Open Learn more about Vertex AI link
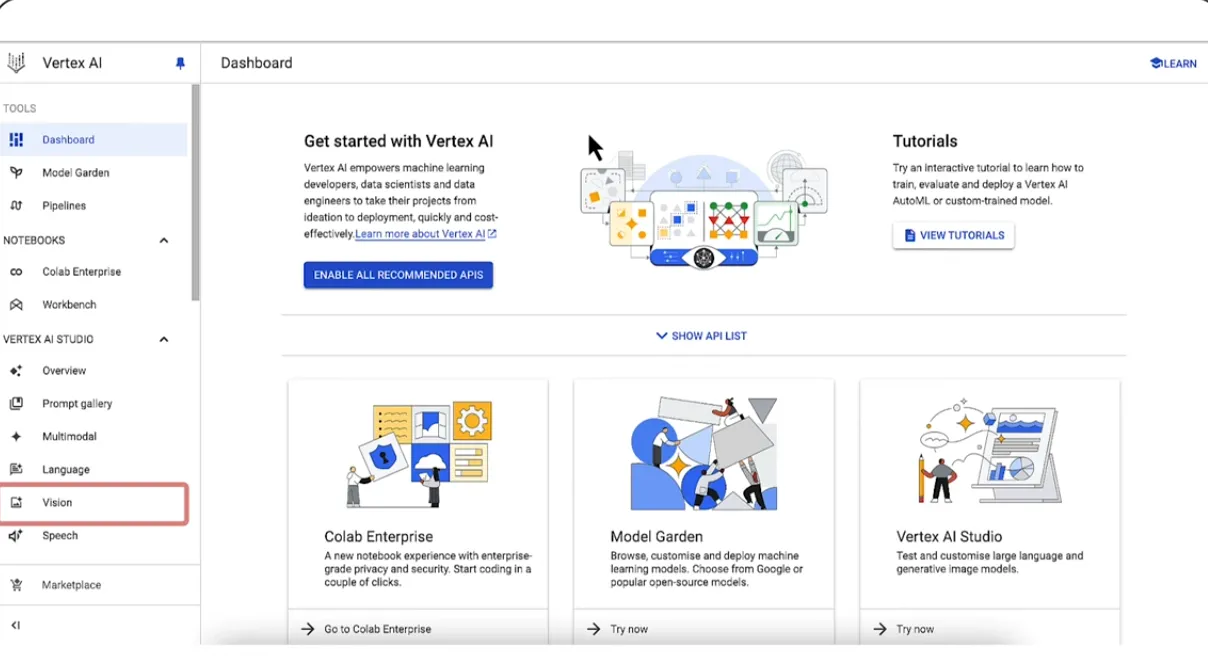Viewport: 1208px width, 670px height. [426, 234]
